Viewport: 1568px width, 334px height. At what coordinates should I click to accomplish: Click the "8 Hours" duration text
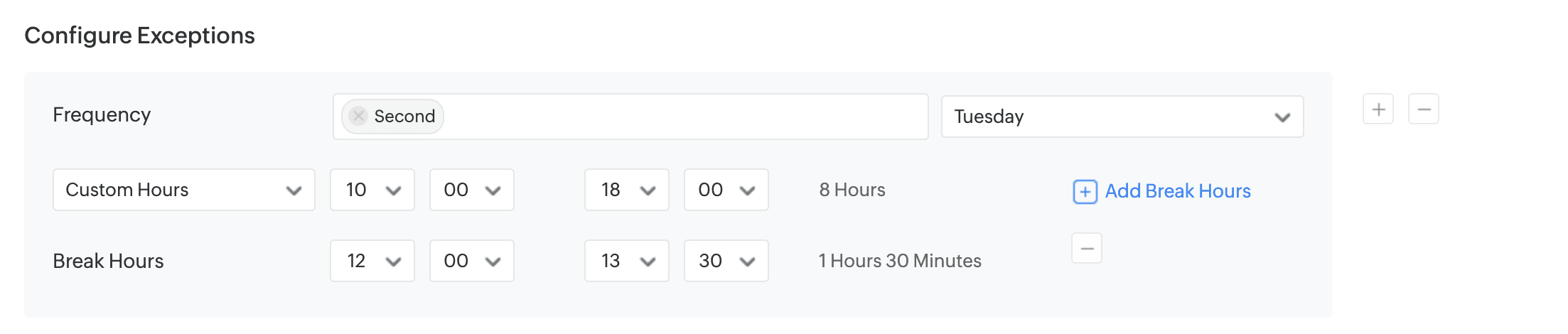point(852,190)
